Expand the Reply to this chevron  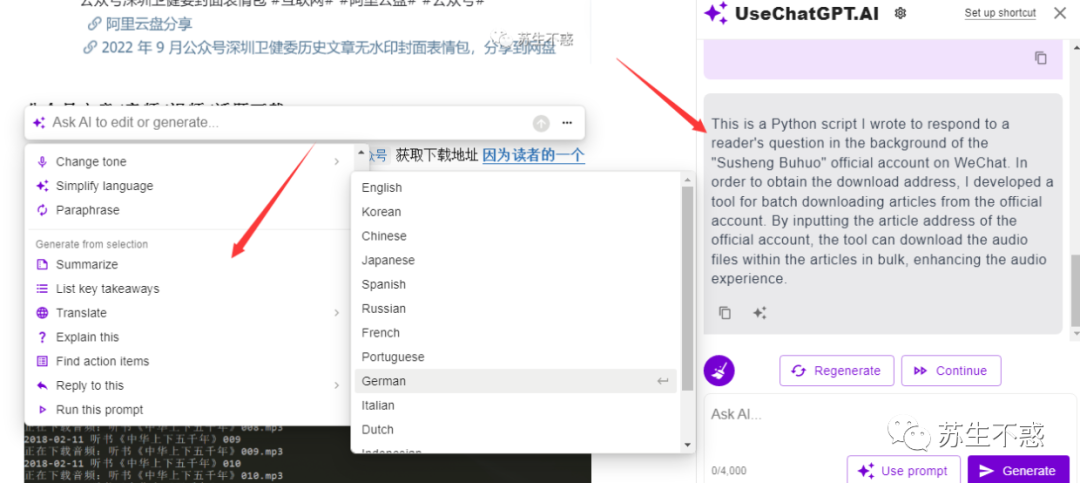[x=337, y=385]
